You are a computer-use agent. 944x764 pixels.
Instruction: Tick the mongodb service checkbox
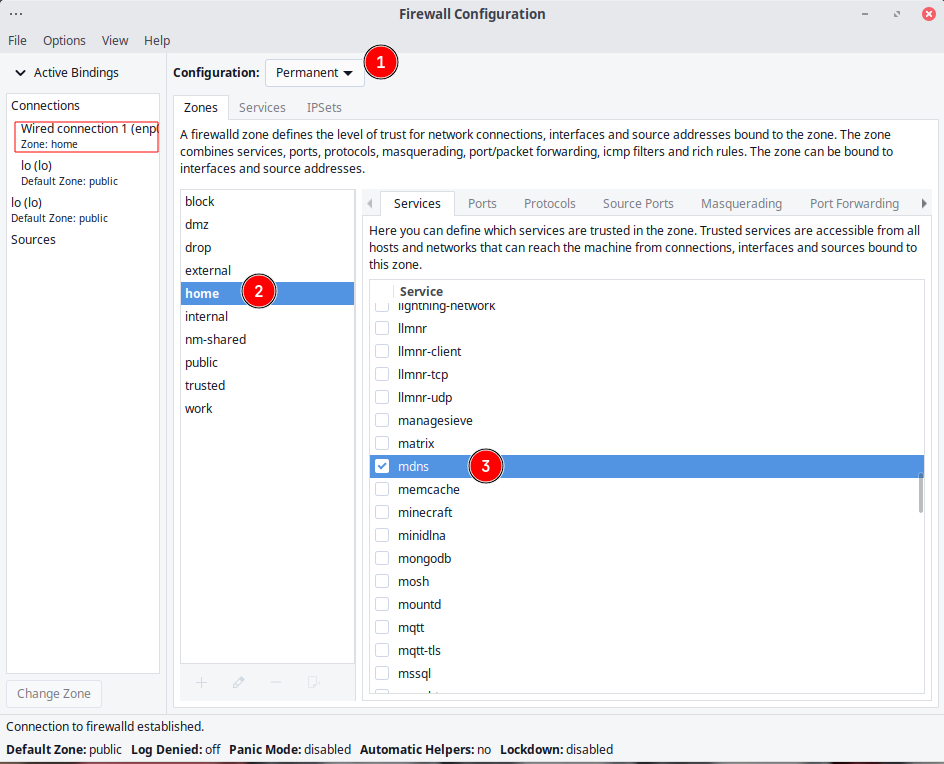[382, 558]
